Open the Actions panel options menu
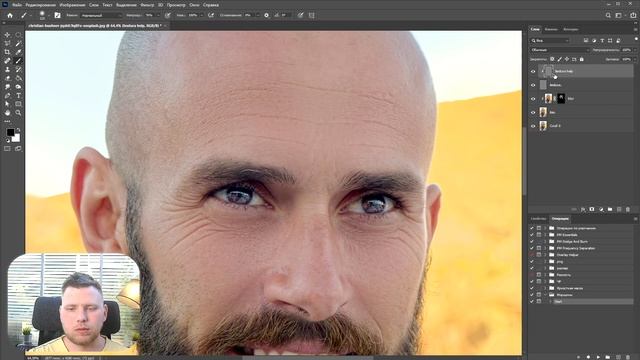Viewport: 640px width, 360px height. point(635,219)
